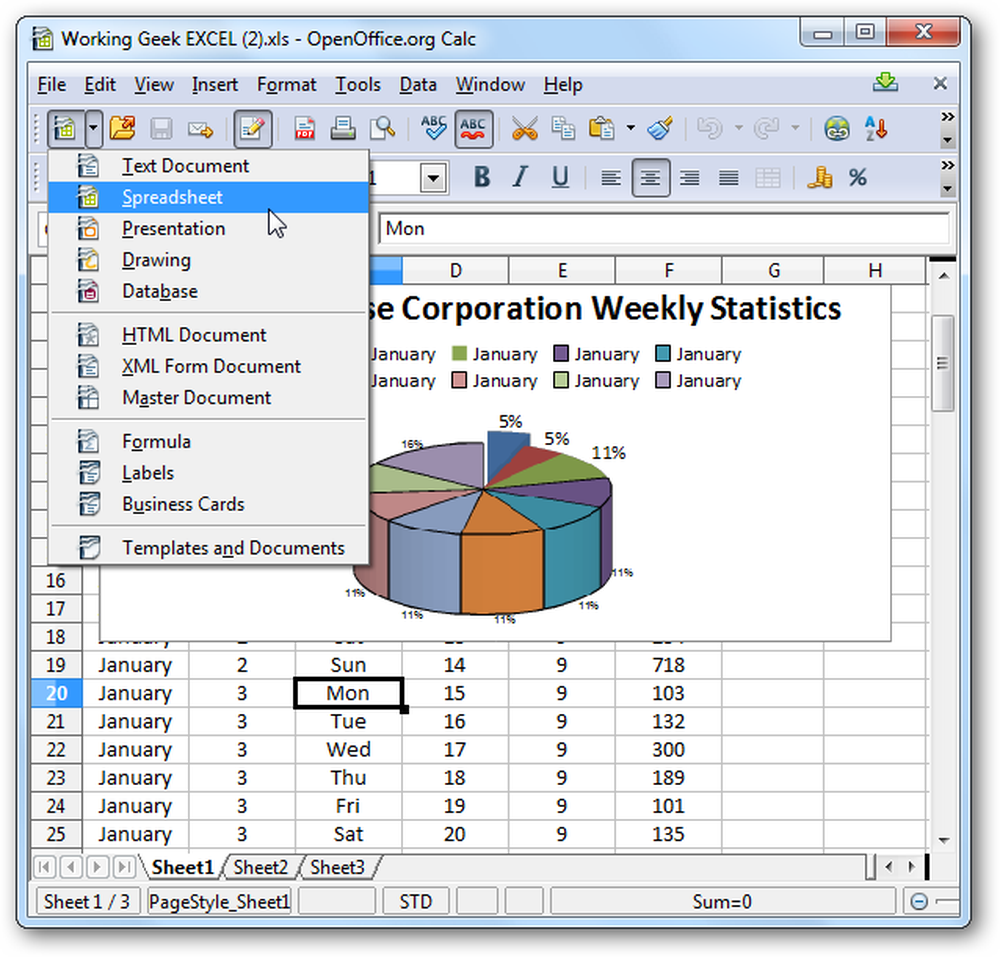
Task: Click the olive green January legend swatch
Action: [x=459, y=354]
